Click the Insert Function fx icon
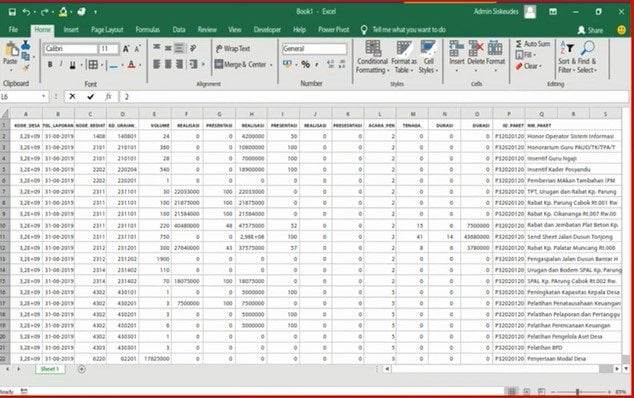 pos(108,97)
